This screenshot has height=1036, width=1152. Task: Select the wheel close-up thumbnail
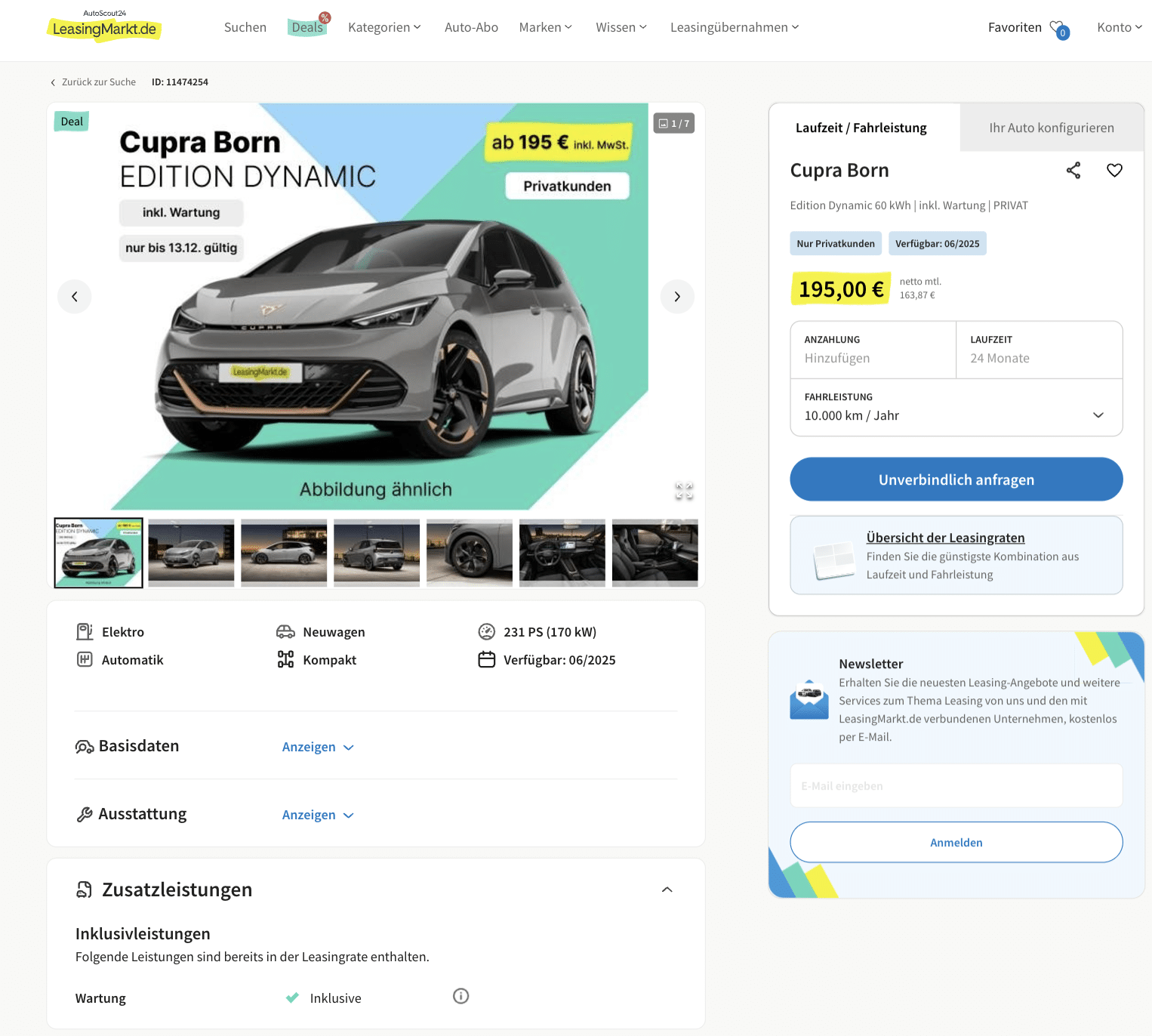pyautogui.click(x=470, y=553)
